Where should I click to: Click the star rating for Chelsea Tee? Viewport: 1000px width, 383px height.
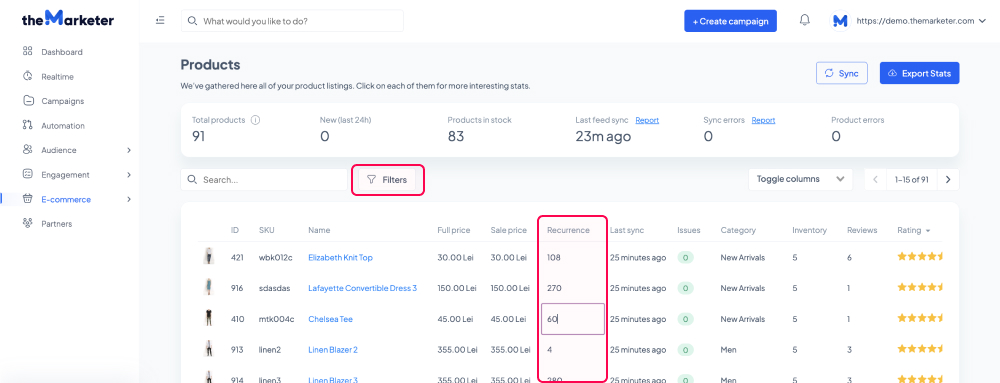click(919, 319)
